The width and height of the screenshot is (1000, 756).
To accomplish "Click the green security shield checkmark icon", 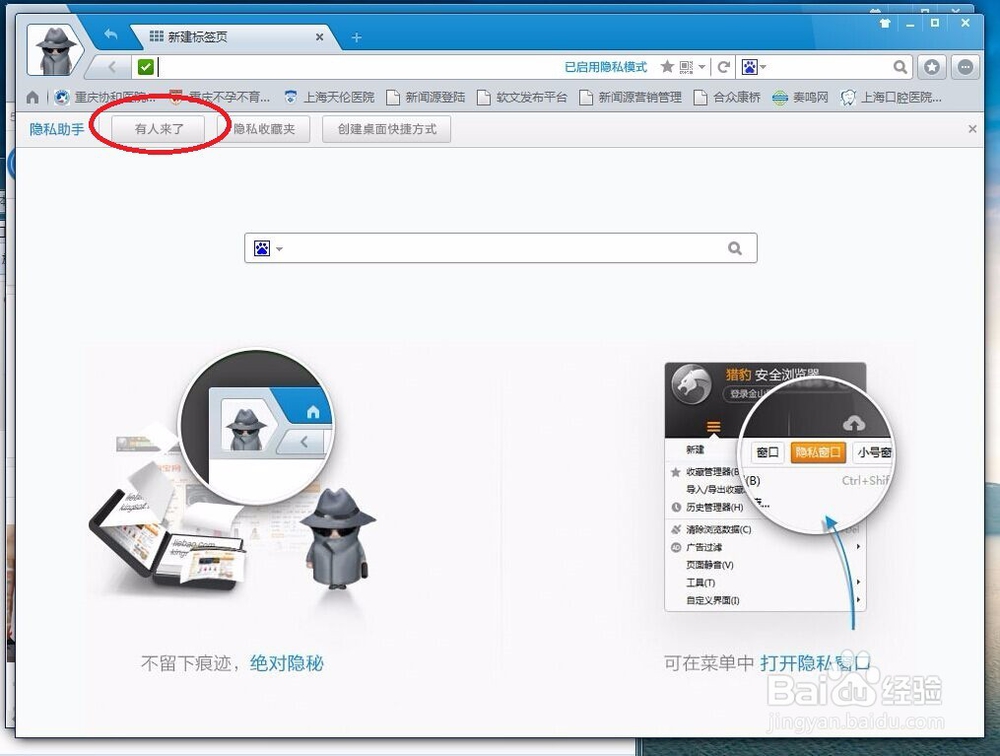I will pos(146,66).
